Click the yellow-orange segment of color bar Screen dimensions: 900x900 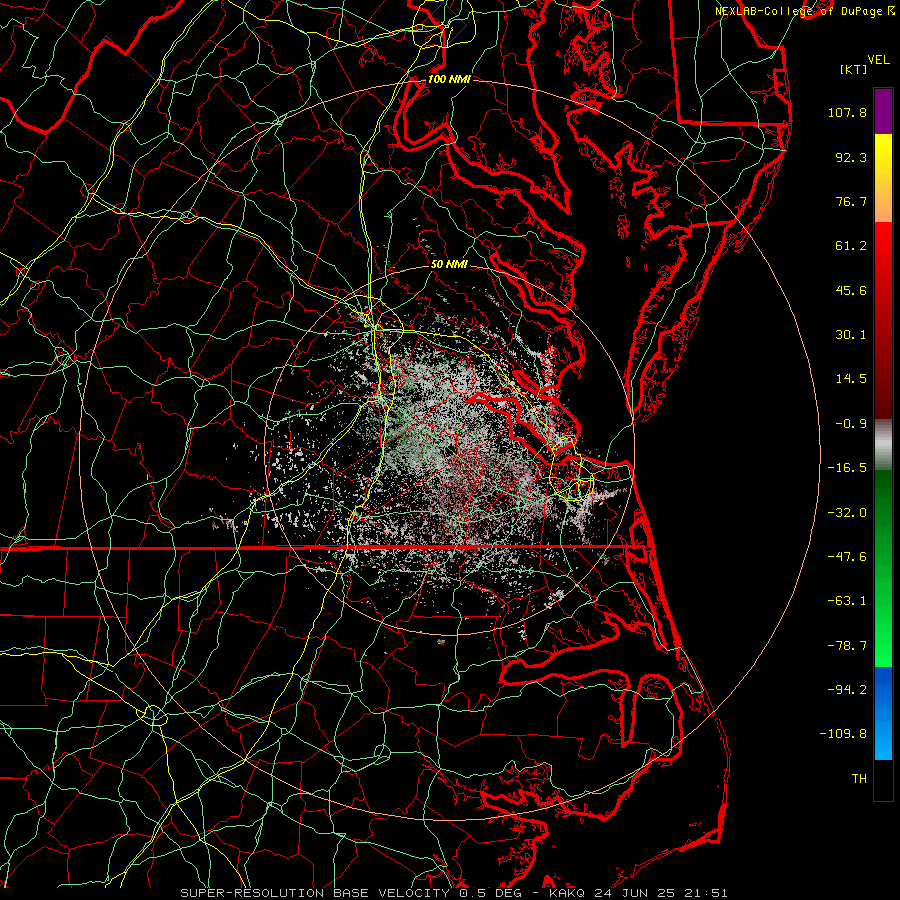883,178
